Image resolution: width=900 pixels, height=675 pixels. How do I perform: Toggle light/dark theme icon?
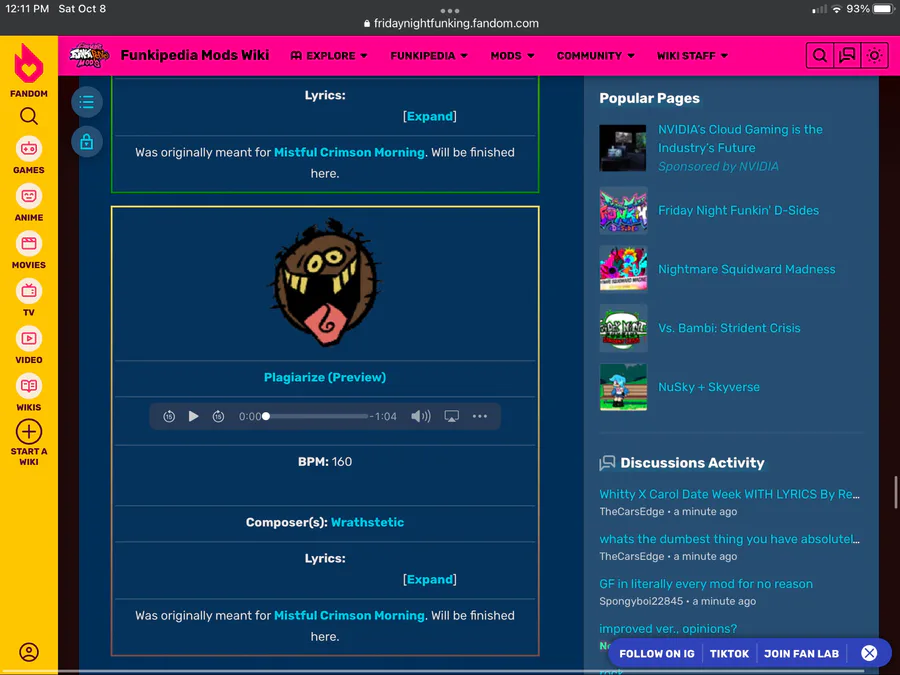coord(874,56)
